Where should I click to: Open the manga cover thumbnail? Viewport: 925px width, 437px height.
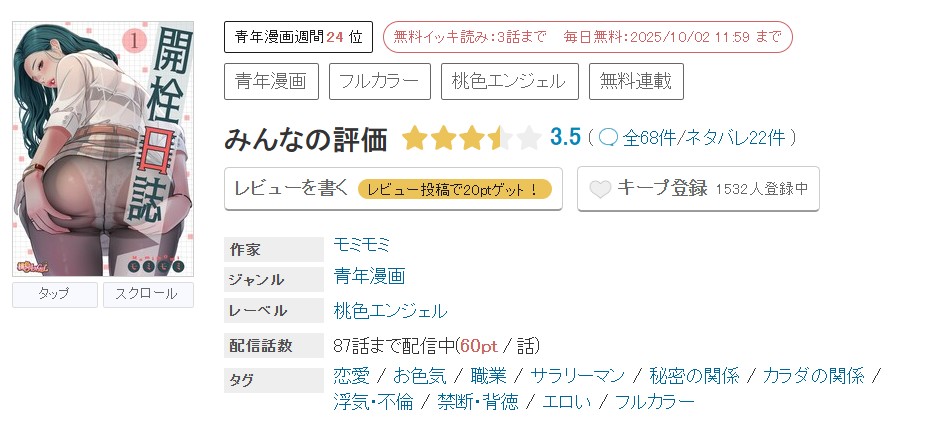point(103,149)
